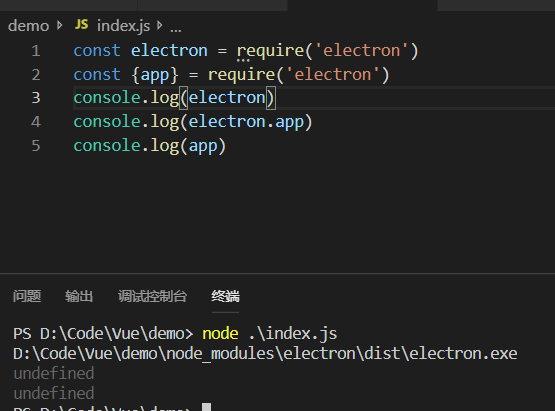Open the 输出 panel tab
The image size is (555, 411).
79,296
